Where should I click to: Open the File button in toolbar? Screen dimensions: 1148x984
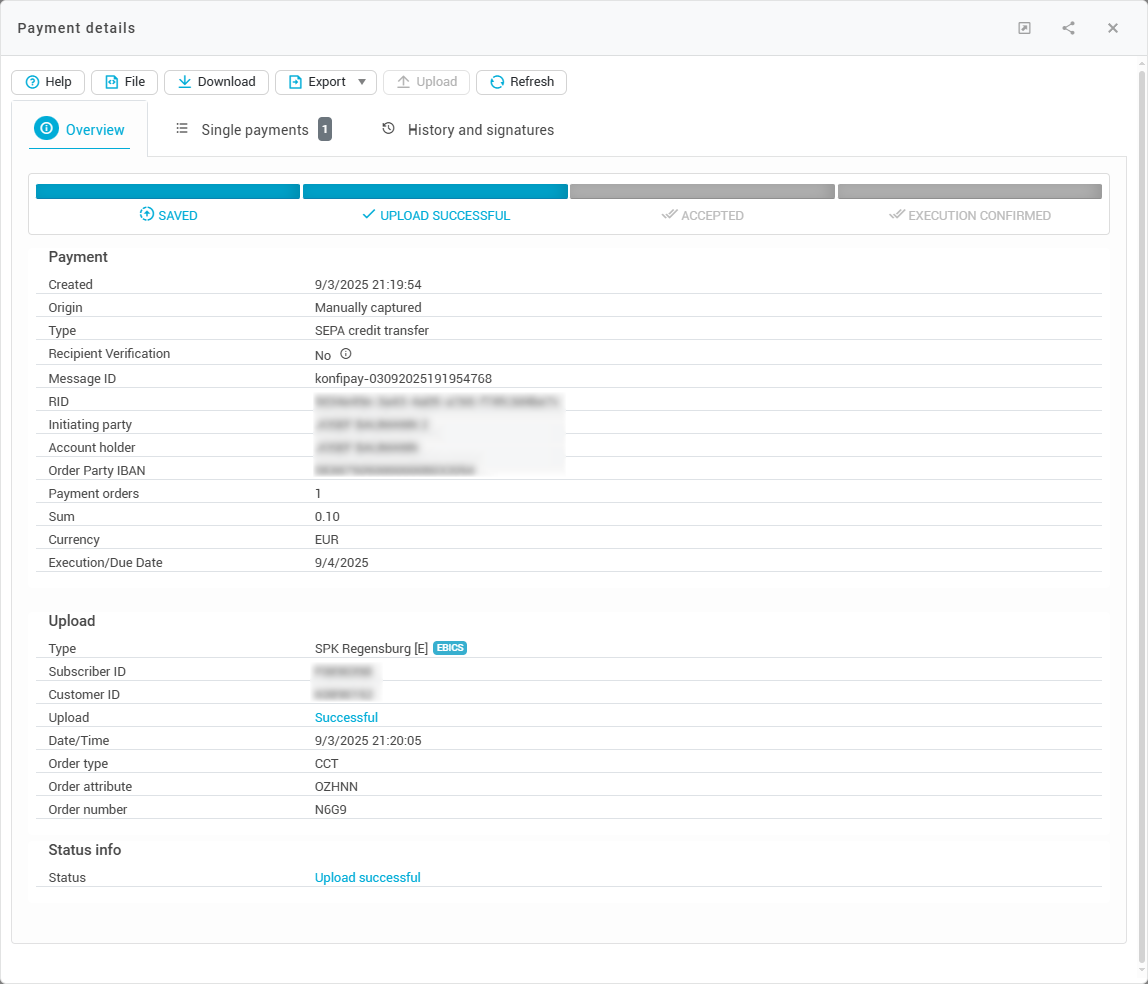125,82
